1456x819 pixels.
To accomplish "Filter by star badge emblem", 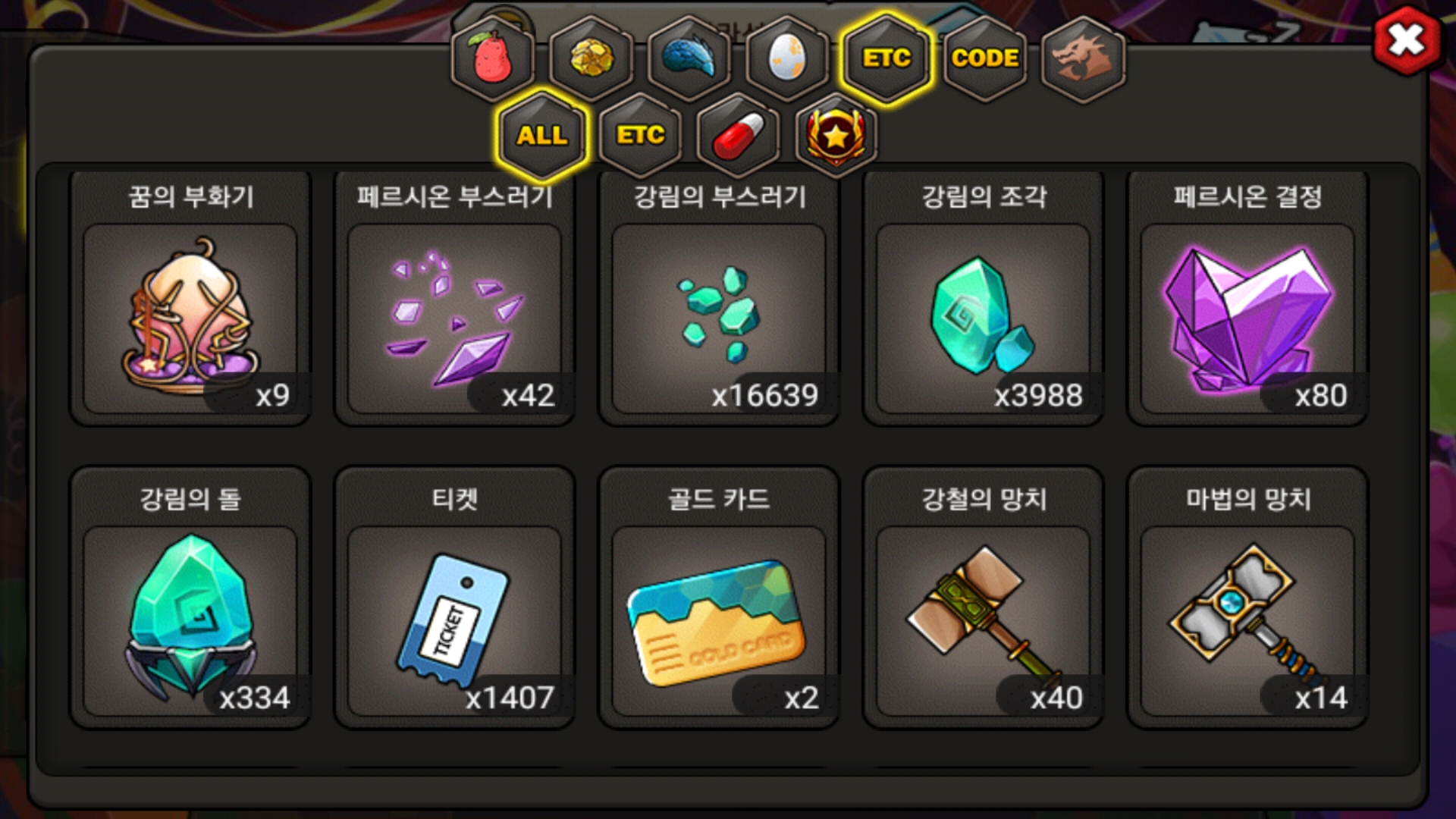I will pos(836,135).
